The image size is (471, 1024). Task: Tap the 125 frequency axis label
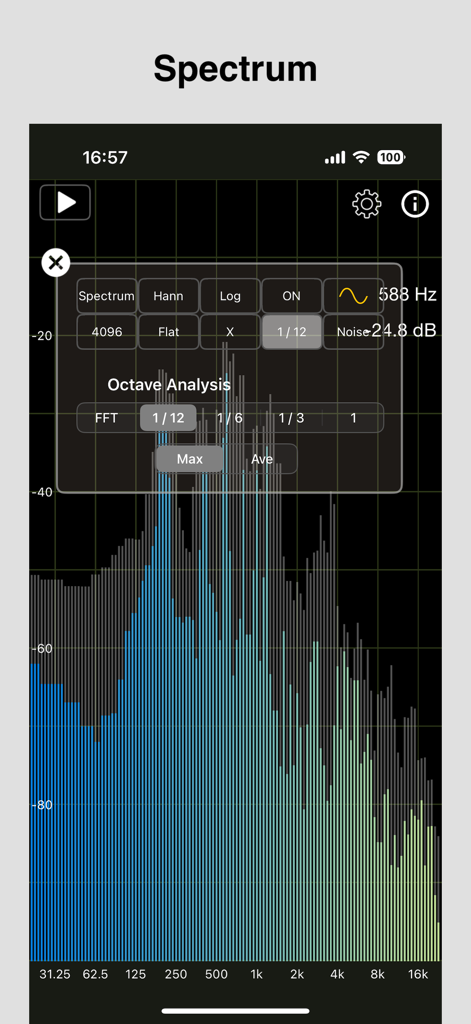point(135,974)
